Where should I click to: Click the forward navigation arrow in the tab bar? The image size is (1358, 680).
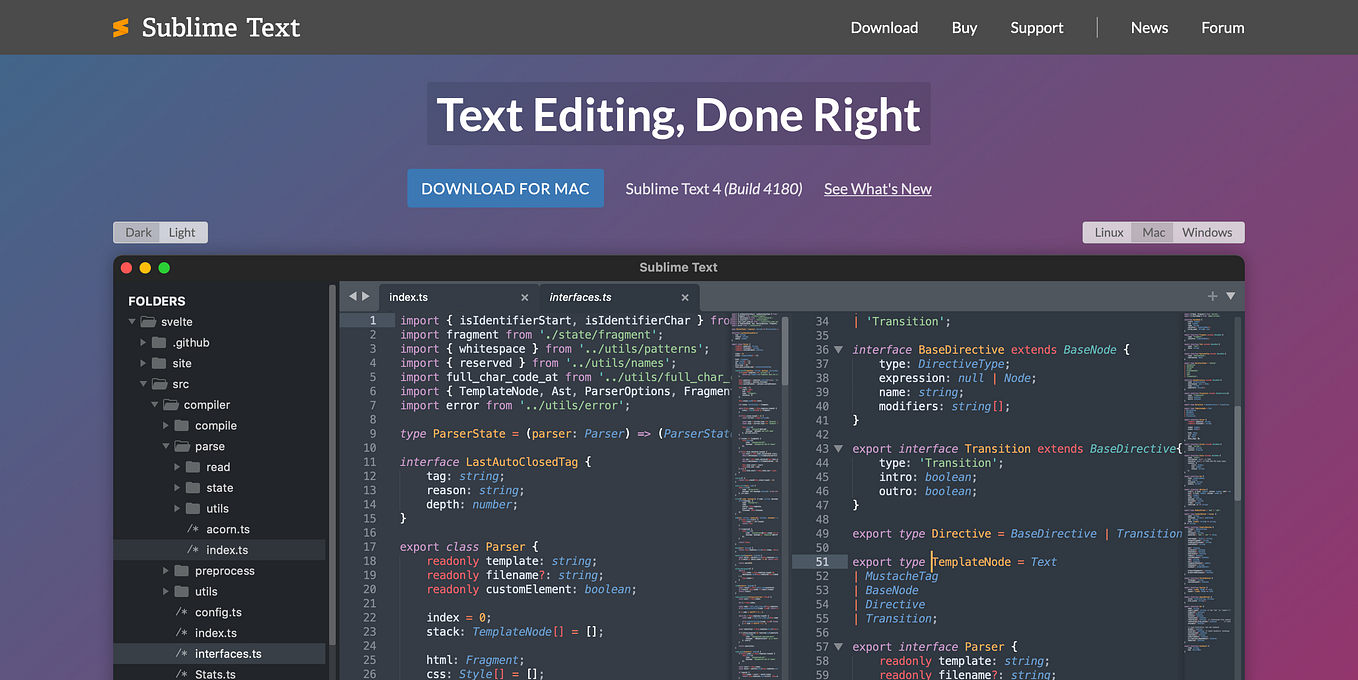coord(364,296)
